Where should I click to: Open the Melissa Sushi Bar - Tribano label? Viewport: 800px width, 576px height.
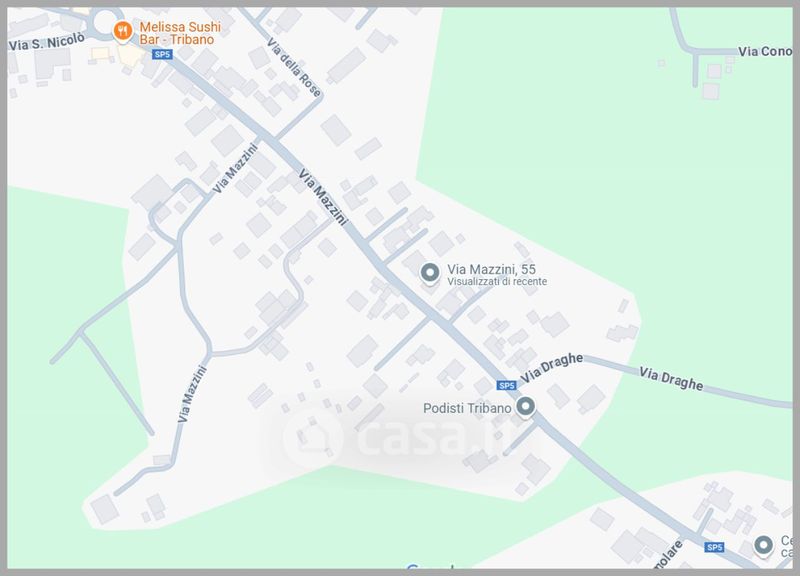click(180, 33)
